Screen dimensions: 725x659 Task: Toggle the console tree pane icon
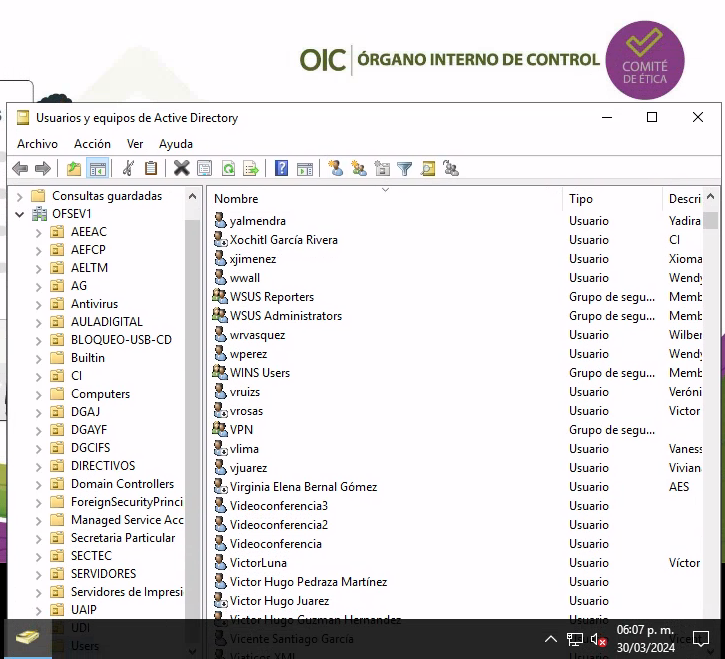tap(98, 168)
